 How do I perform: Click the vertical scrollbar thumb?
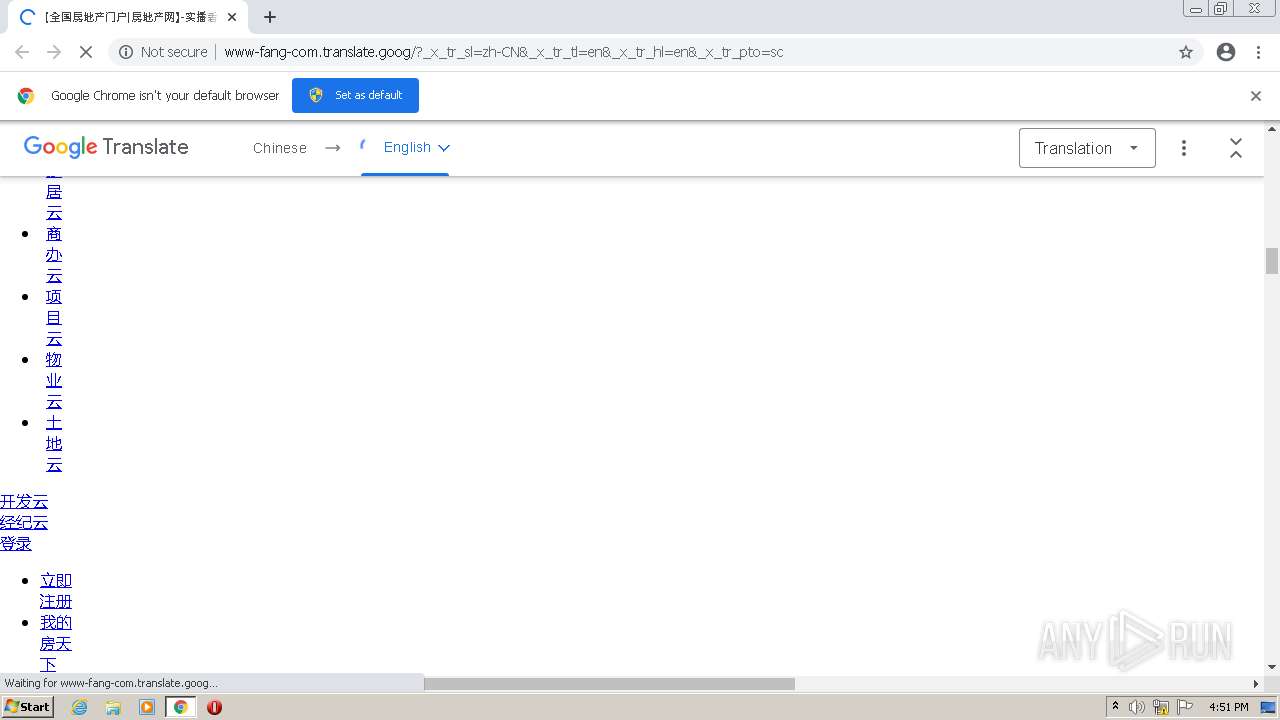pyautogui.click(x=1272, y=260)
